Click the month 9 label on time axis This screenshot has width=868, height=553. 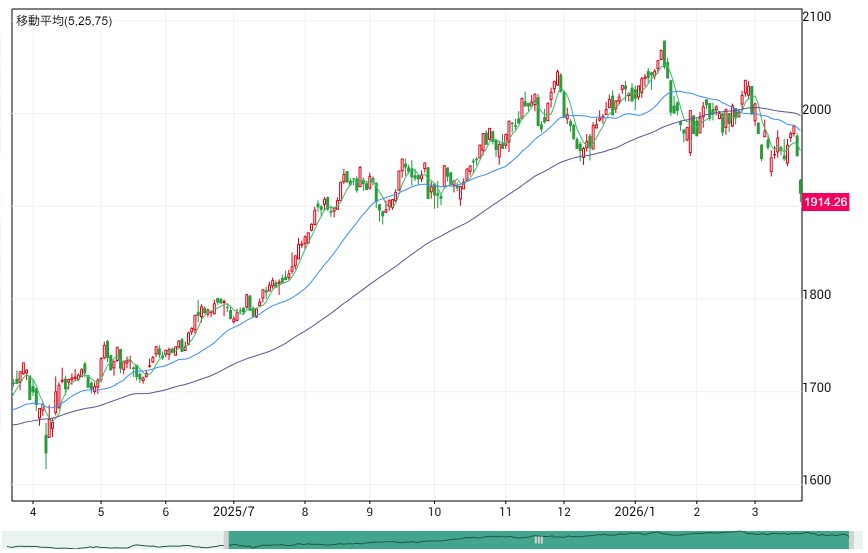click(369, 511)
